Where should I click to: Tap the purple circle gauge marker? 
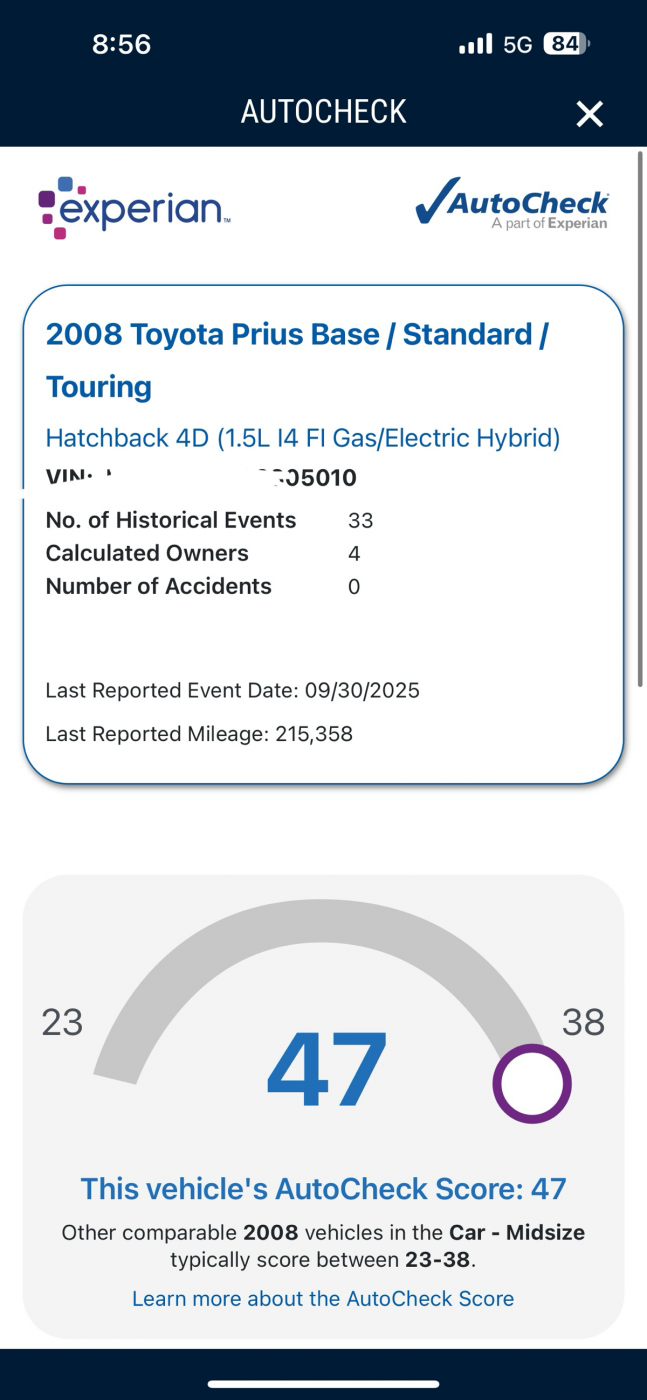[x=532, y=1084]
